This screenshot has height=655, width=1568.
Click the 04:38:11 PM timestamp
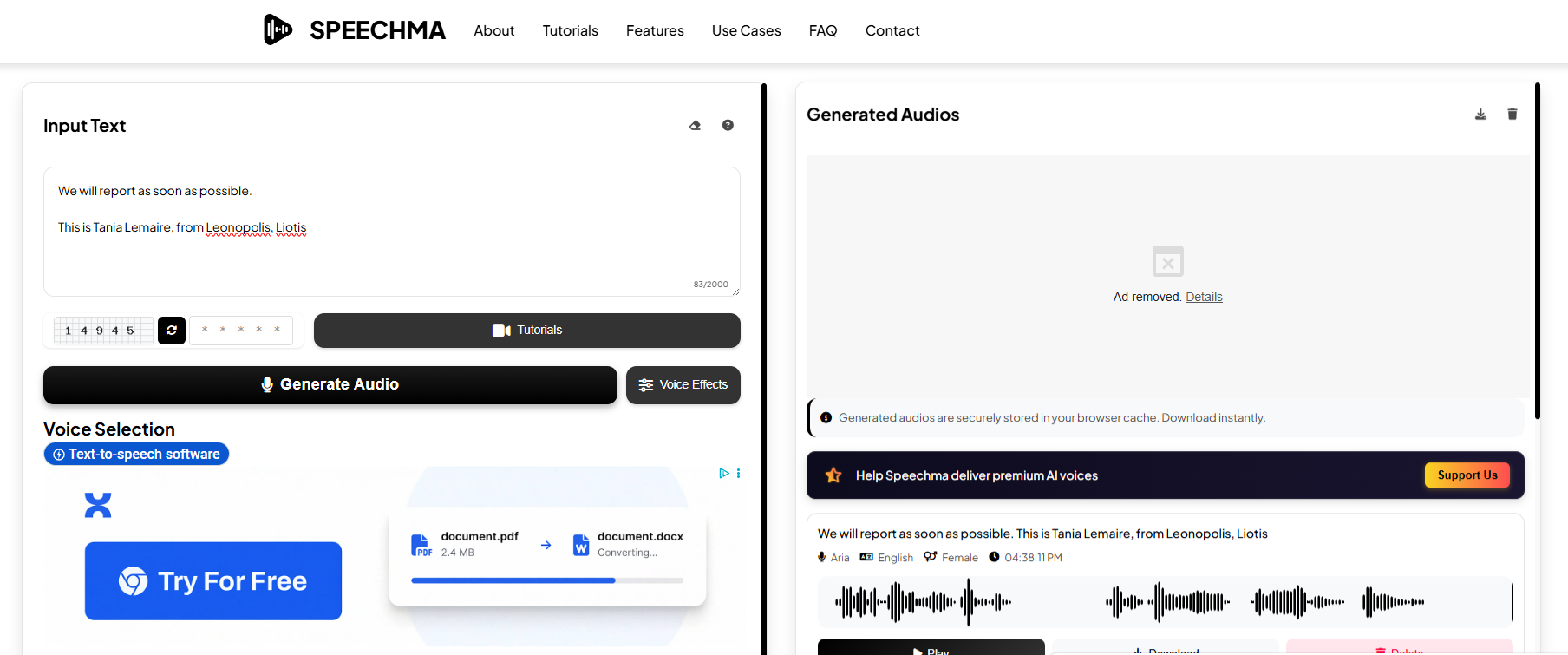click(x=1033, y=558)
